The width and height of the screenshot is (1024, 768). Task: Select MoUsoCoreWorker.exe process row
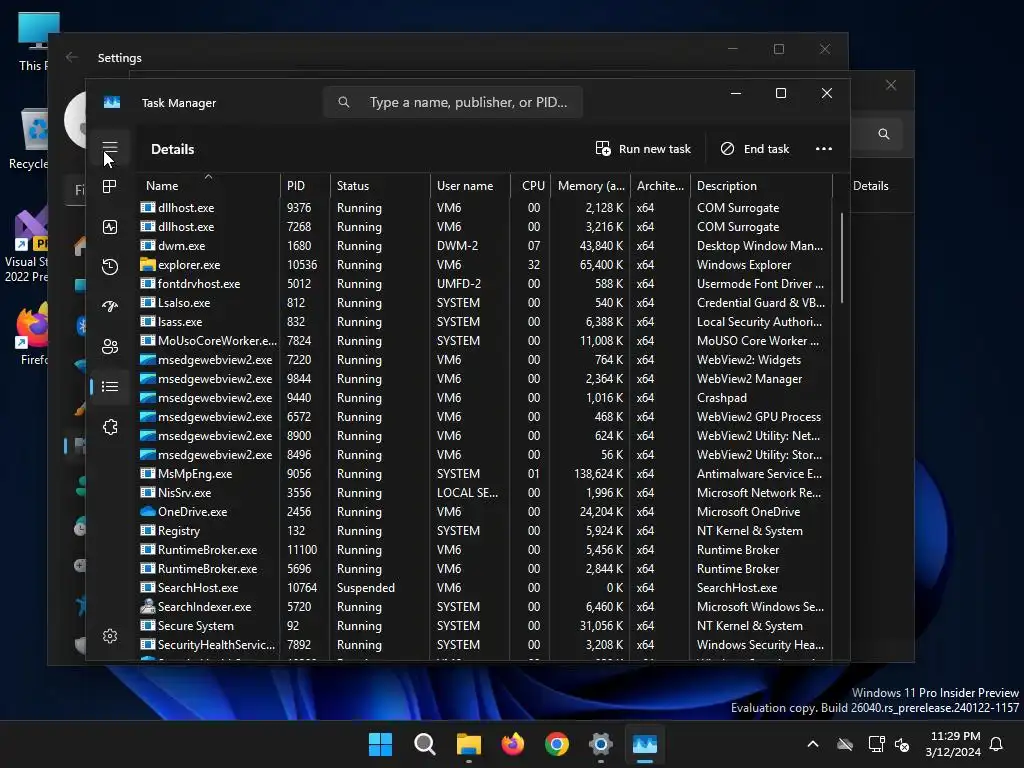point(485,340)
